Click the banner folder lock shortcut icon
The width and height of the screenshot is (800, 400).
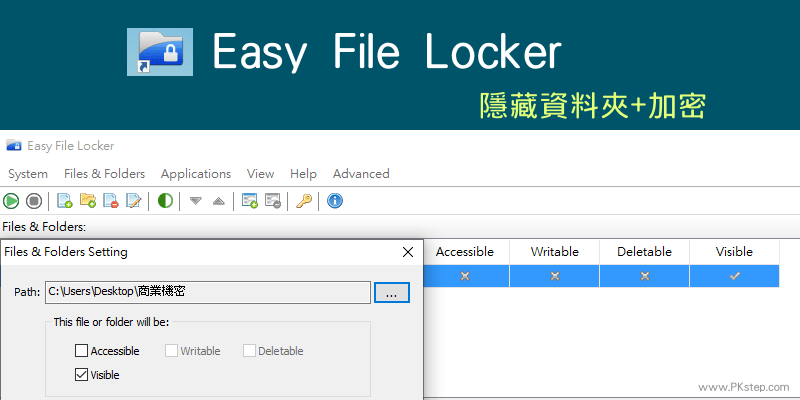point(160,52)
